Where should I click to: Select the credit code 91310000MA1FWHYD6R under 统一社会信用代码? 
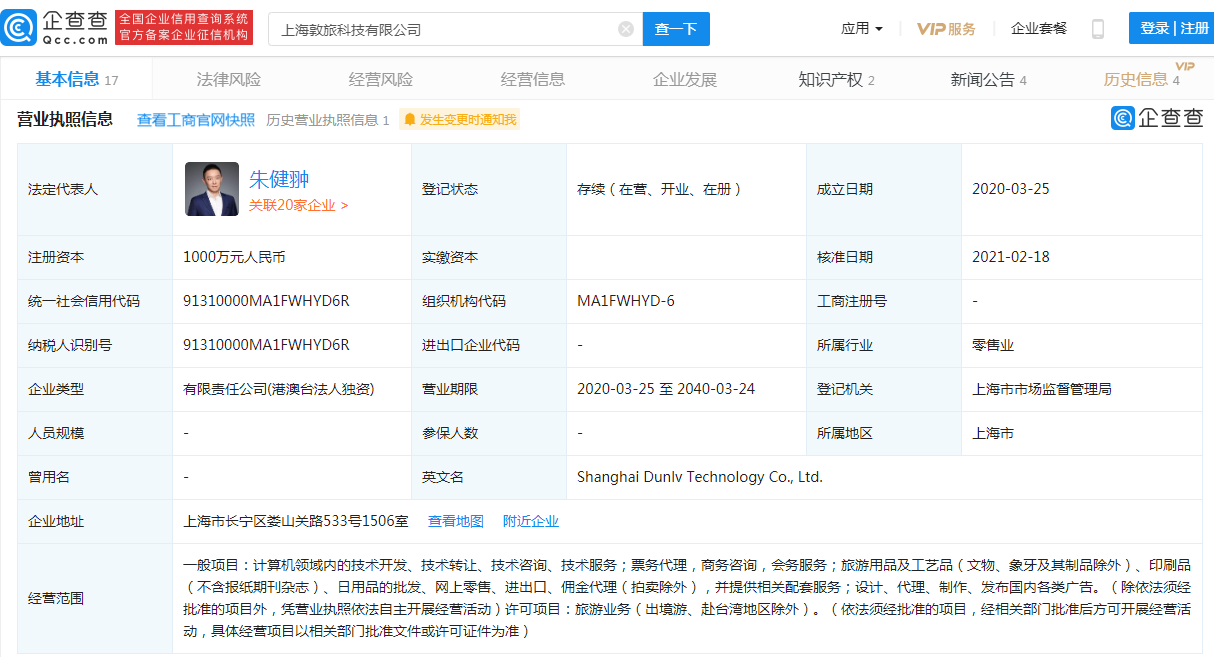point(266,301)
